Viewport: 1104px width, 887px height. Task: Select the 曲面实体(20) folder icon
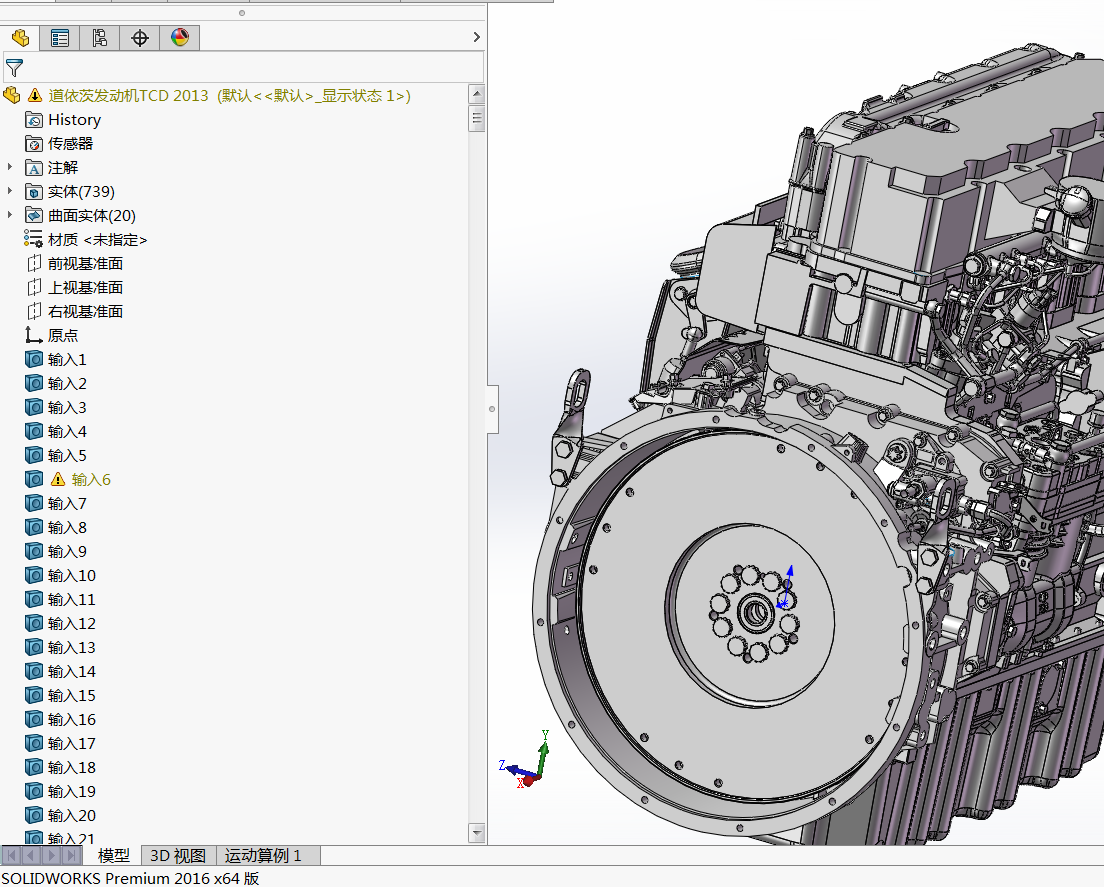click(x=34, y=215)
